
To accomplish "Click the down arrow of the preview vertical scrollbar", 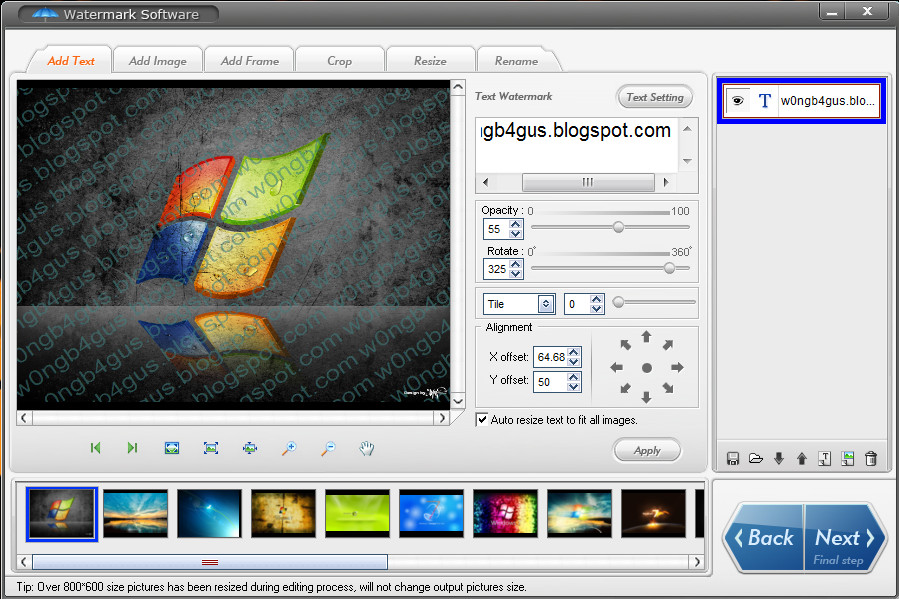I will coord(458,401).
